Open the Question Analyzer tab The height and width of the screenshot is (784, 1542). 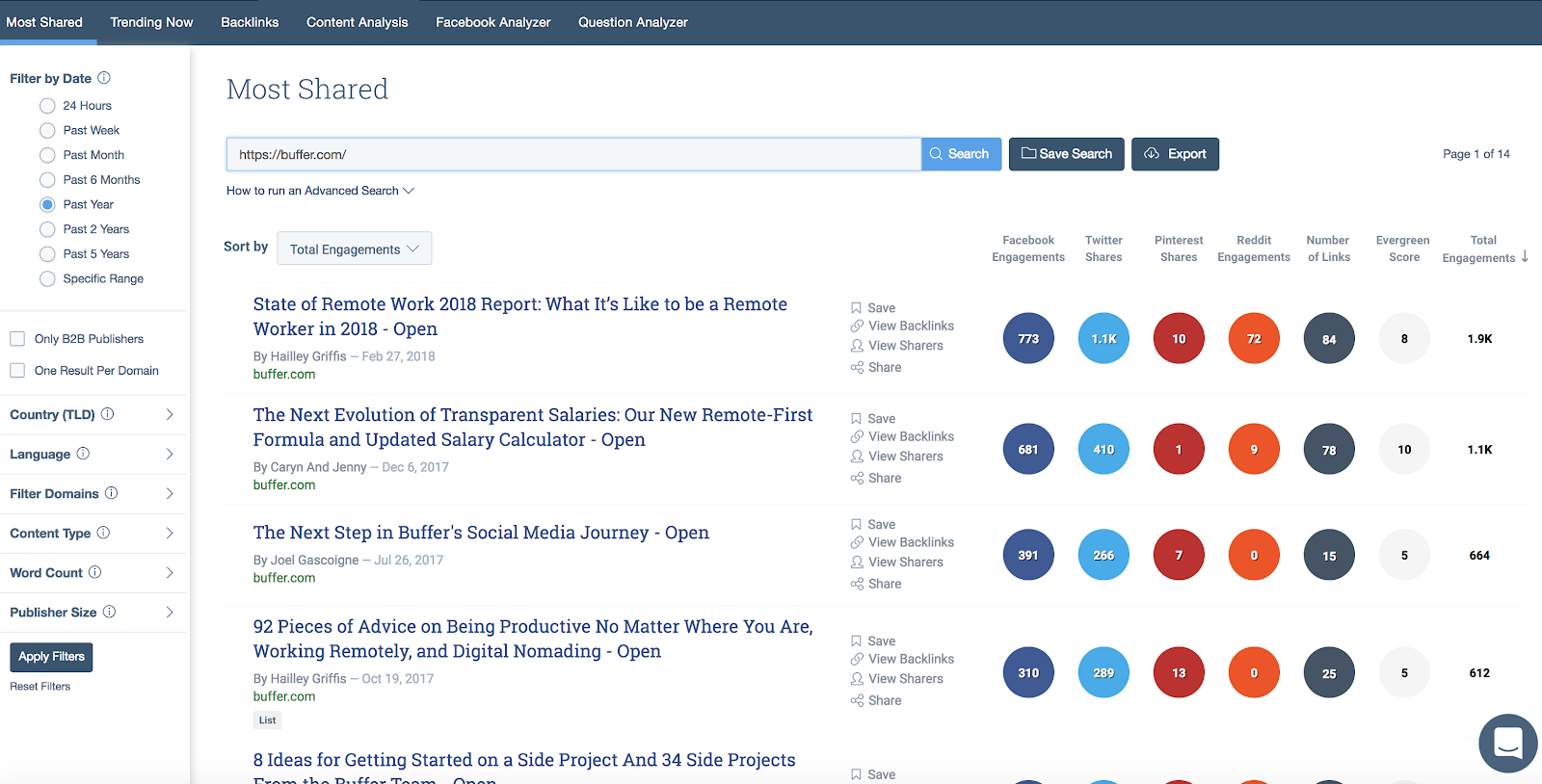(x=633, y=22)
